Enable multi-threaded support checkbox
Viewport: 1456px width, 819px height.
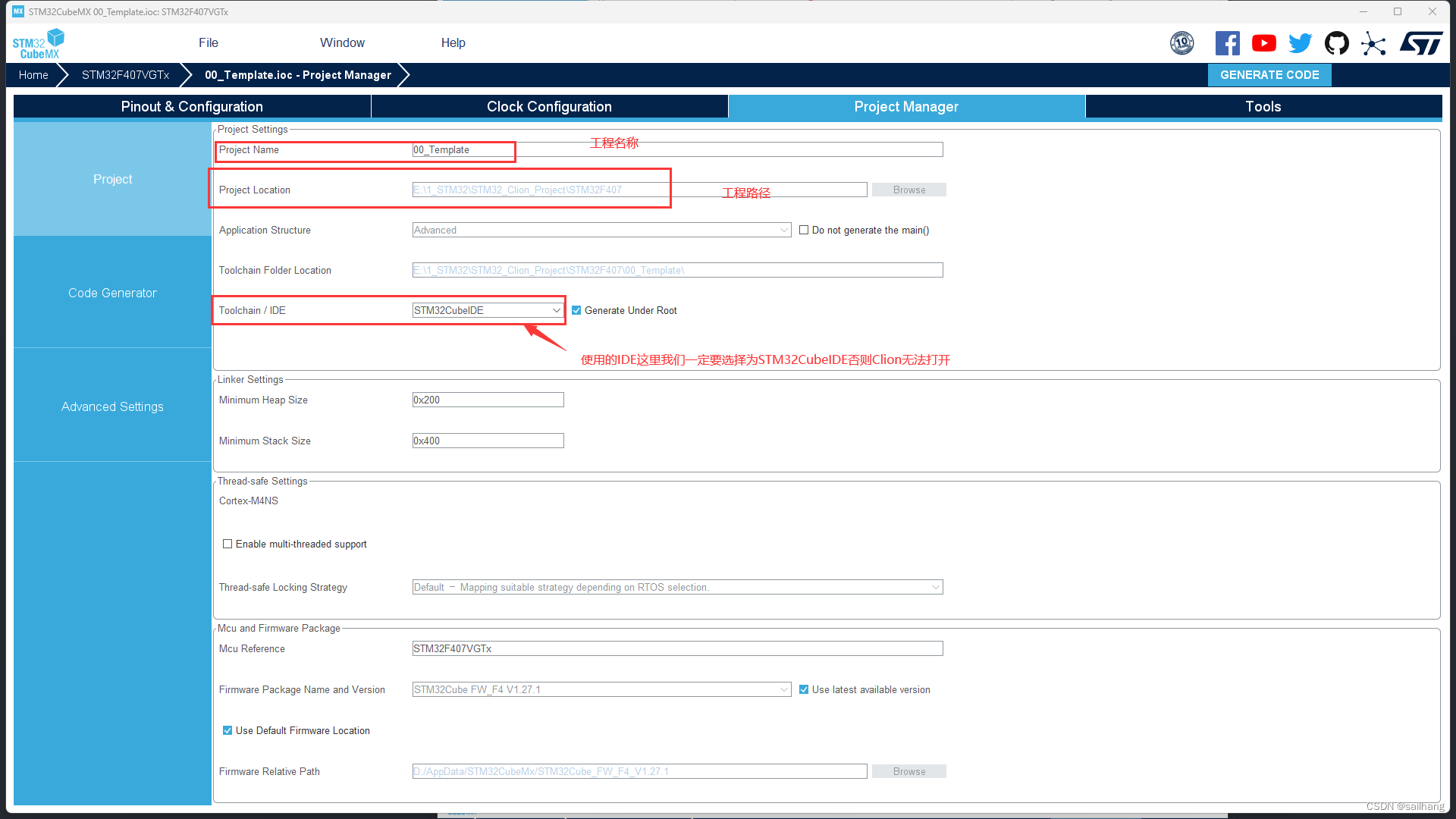tap(227, 544)
